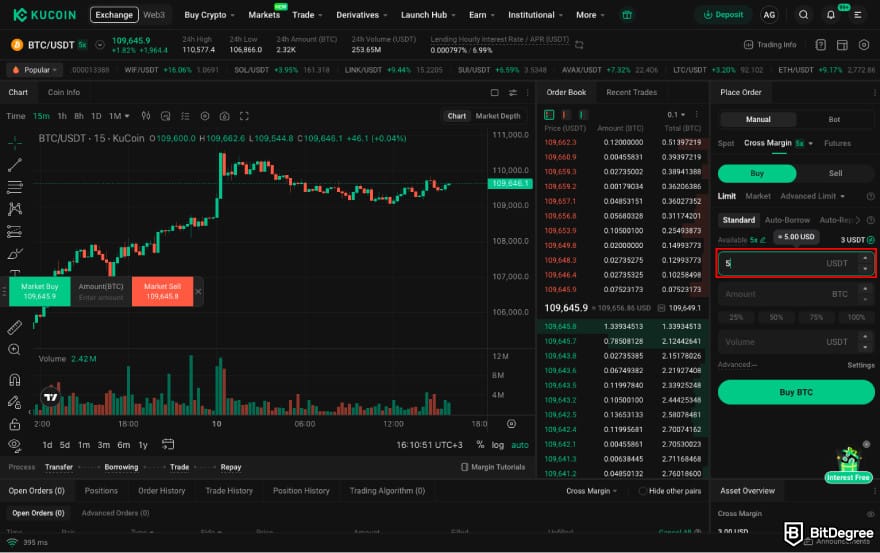Expand the Derivatives menu
The image size is (880, 553).
(x=362, y=15)
